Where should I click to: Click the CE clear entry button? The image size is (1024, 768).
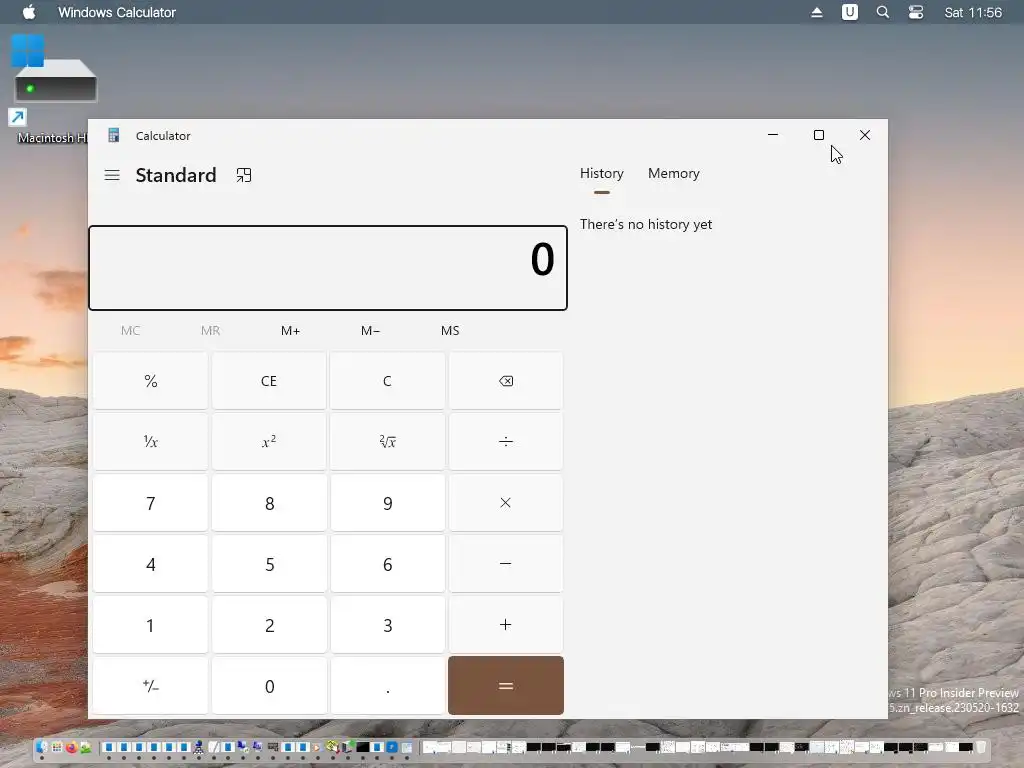pyautogui.click(x=269, y=381)
